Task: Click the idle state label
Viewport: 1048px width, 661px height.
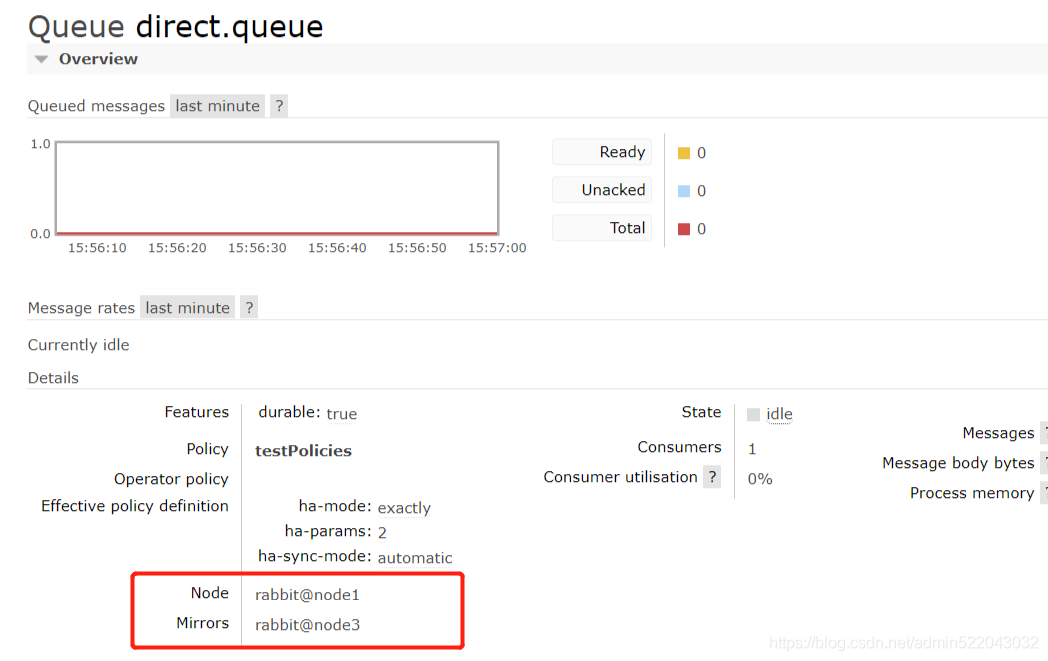Action: 779,414
